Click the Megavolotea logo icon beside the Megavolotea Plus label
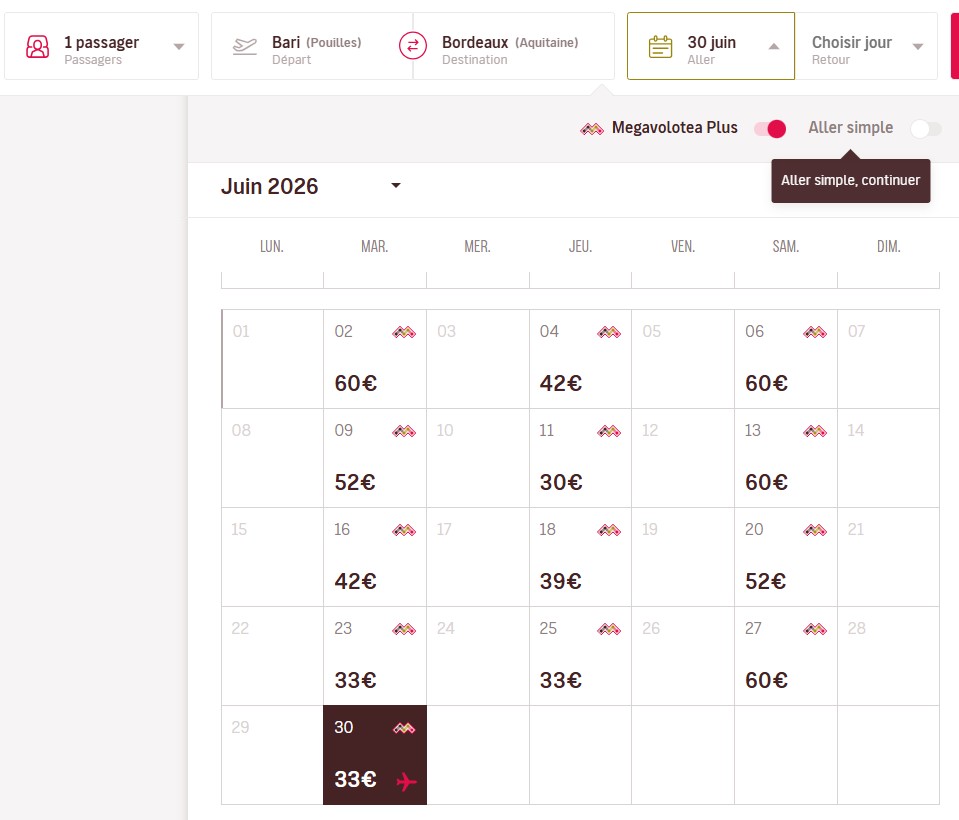Image resolution: width=959 pixels, height=820 pixels. pos(592,128)
